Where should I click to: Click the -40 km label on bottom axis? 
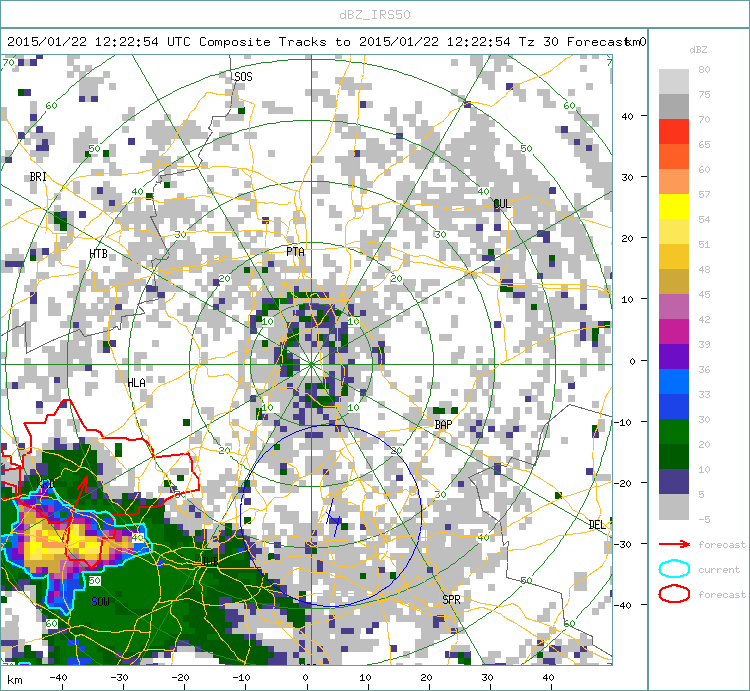tap(58, 678)
